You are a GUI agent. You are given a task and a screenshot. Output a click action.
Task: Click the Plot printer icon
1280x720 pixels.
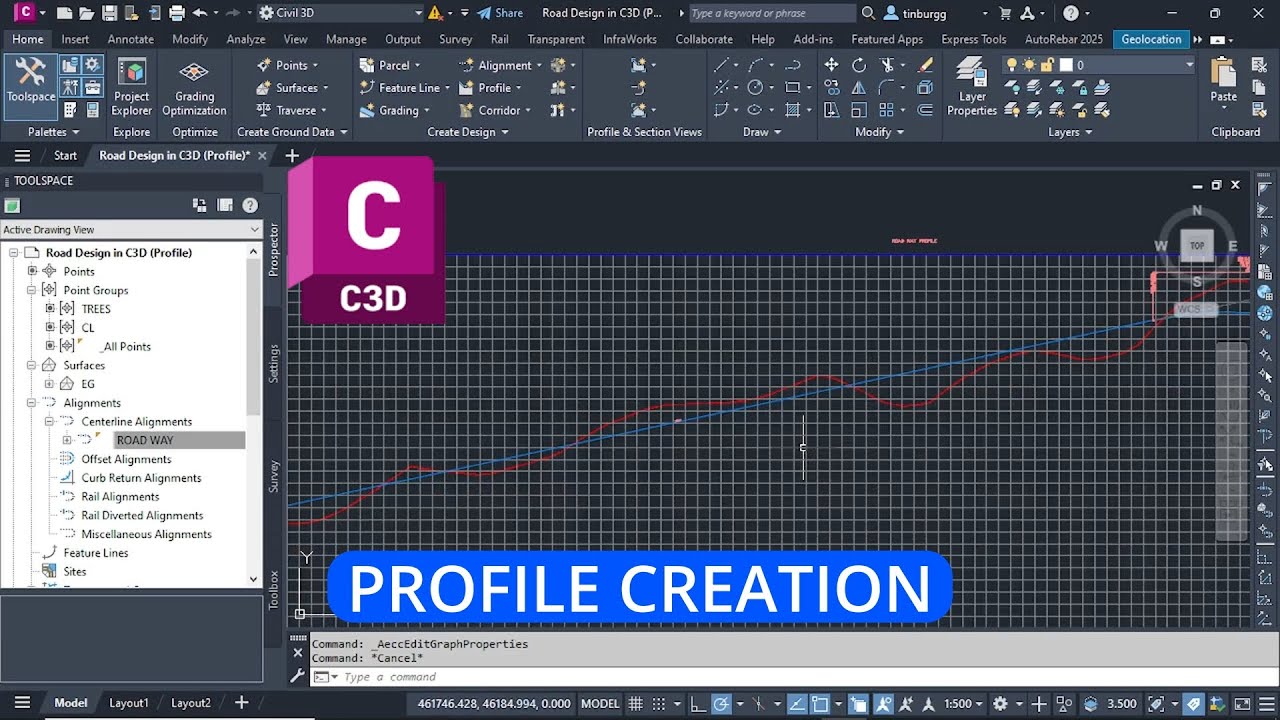(x=177, y=13)
